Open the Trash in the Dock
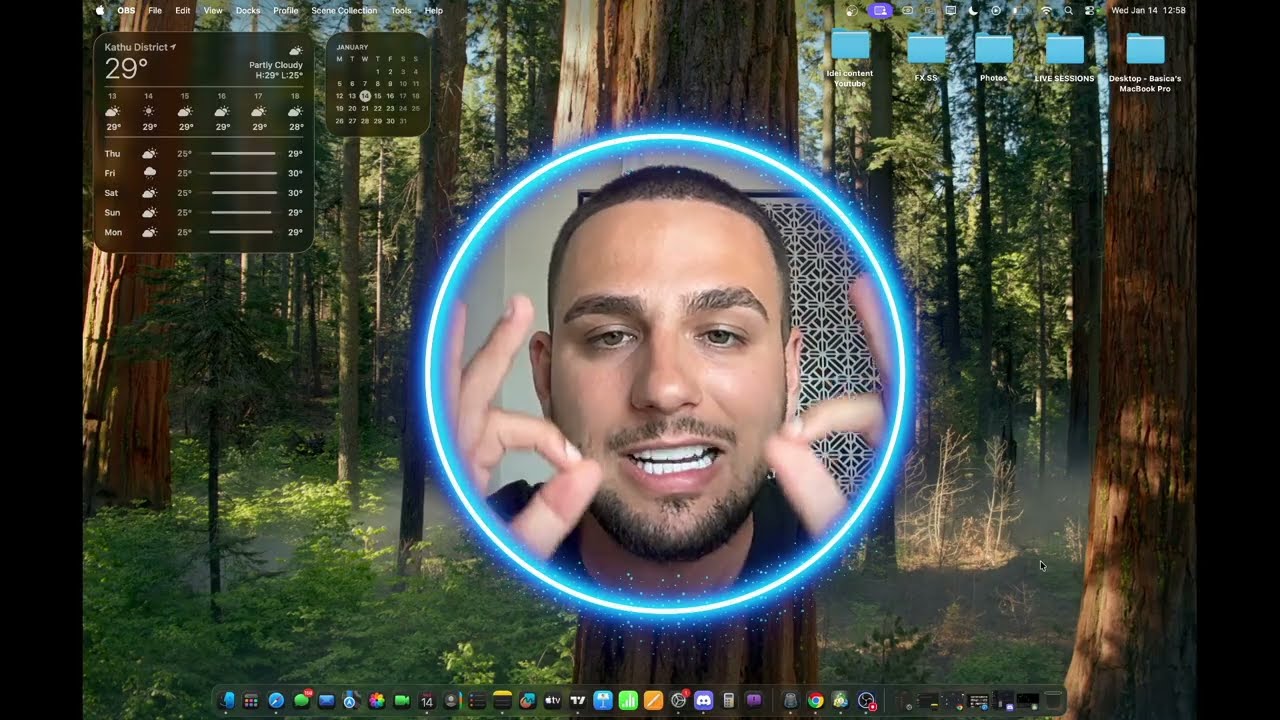Image resolution: width=1280 pixels, height=720 pixels. point(1053,701)
